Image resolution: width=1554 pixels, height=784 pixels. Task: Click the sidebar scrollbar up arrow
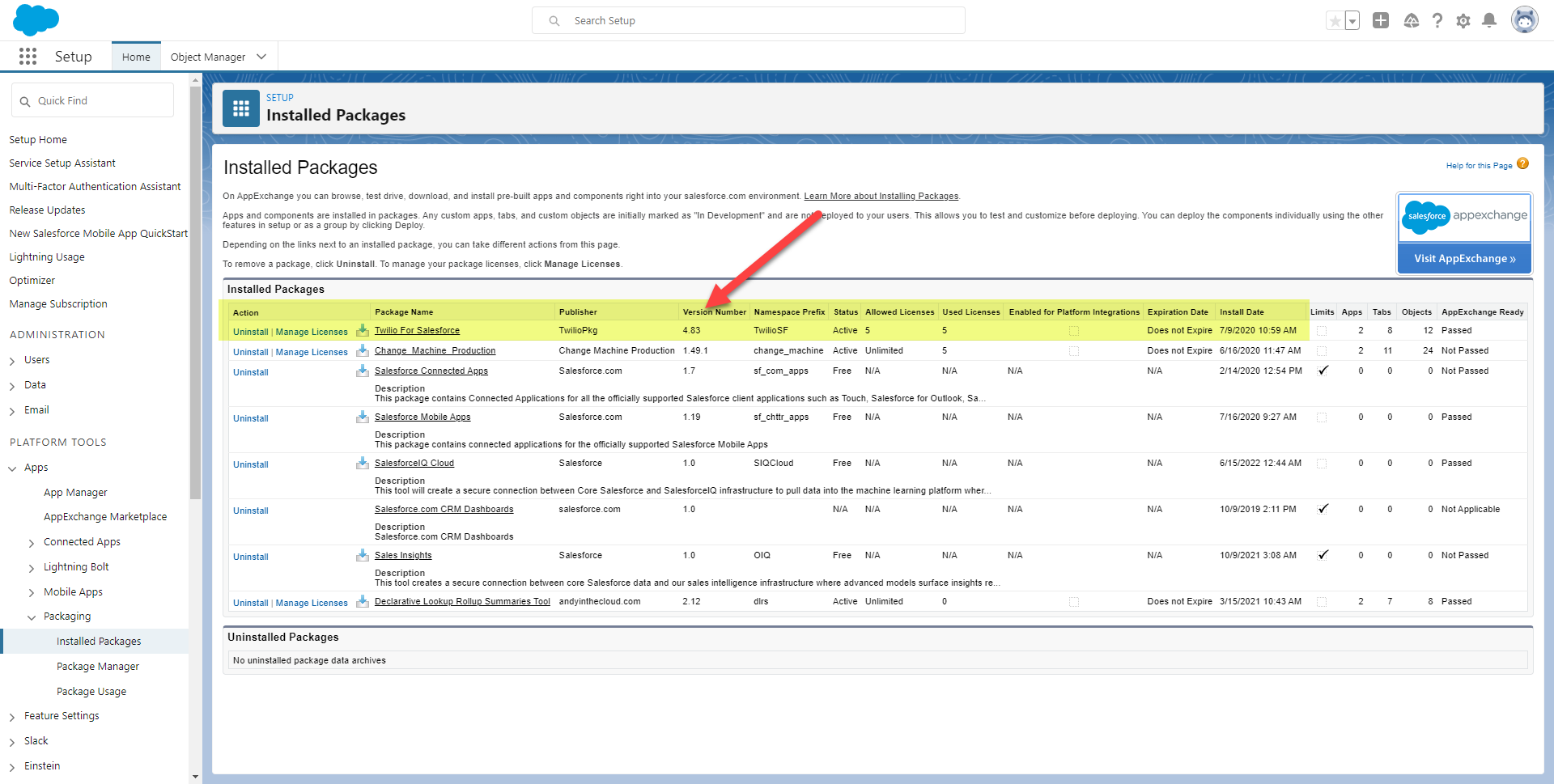click(x=195, y=79)
